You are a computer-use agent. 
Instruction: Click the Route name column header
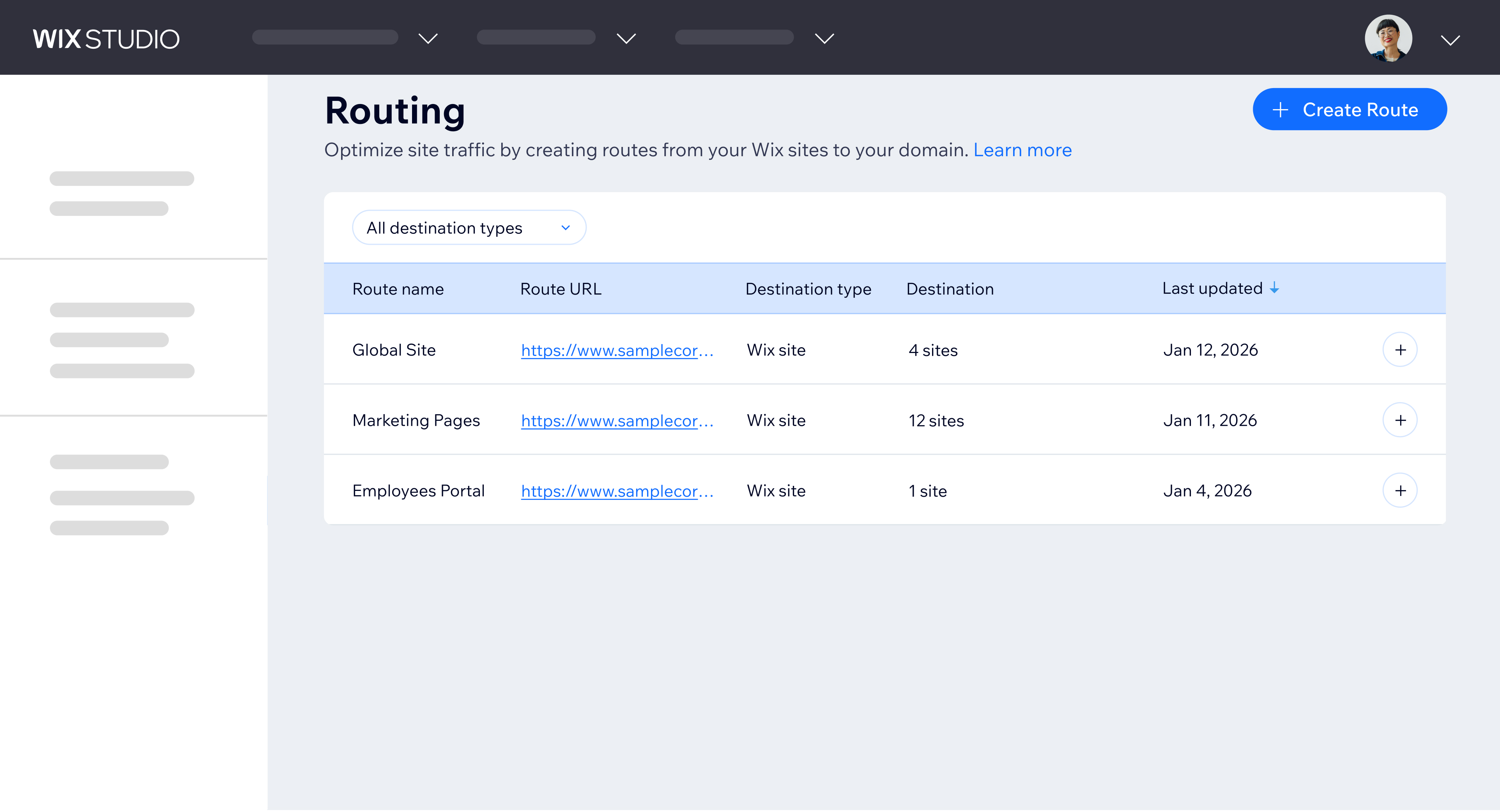[398, 289]
